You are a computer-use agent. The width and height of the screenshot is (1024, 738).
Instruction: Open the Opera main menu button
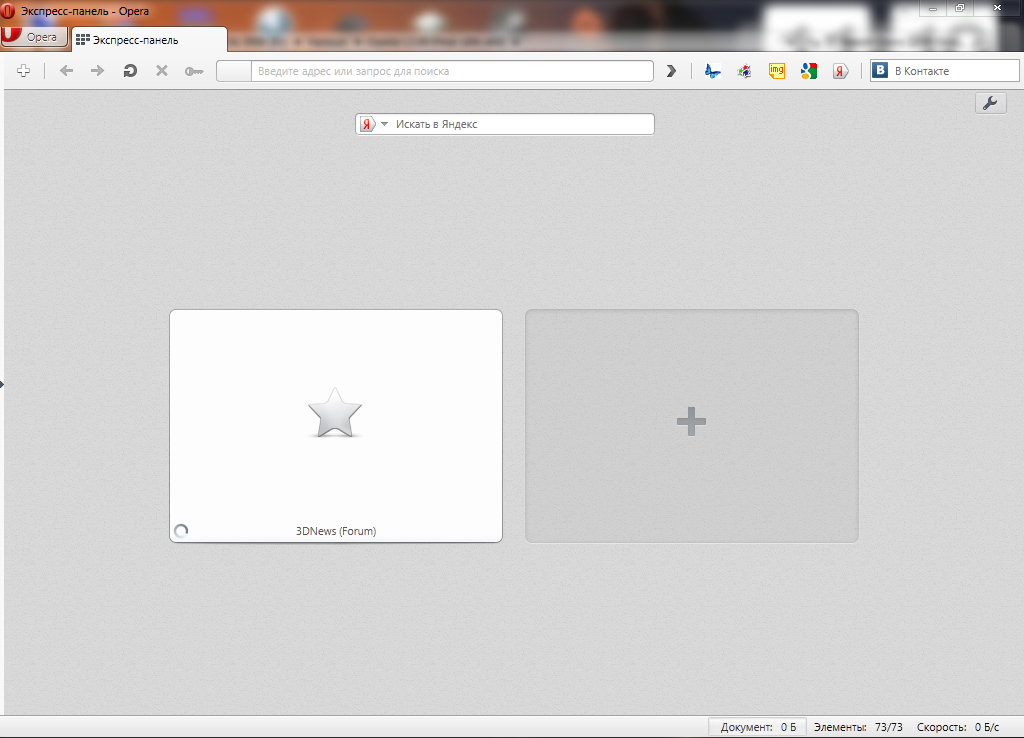coord(35,37)
